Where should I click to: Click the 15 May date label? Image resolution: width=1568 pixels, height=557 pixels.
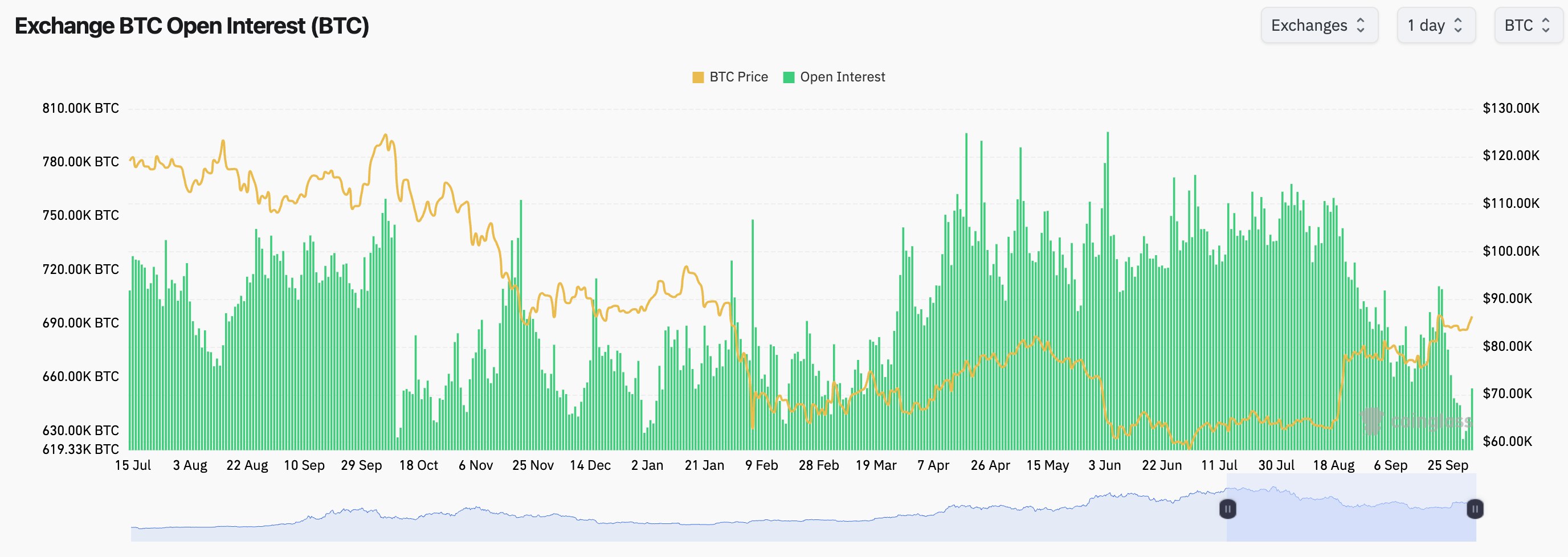pos(1048,465)
